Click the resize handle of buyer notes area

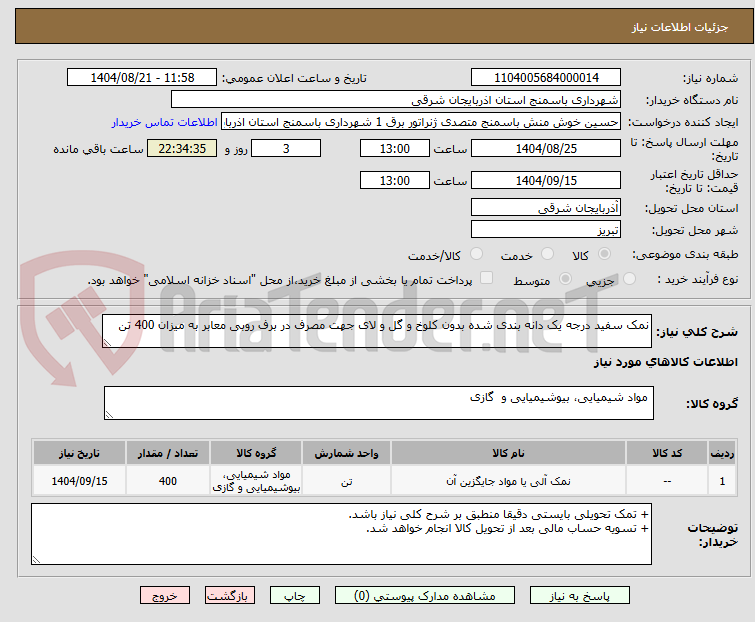(x=37, y=559)
